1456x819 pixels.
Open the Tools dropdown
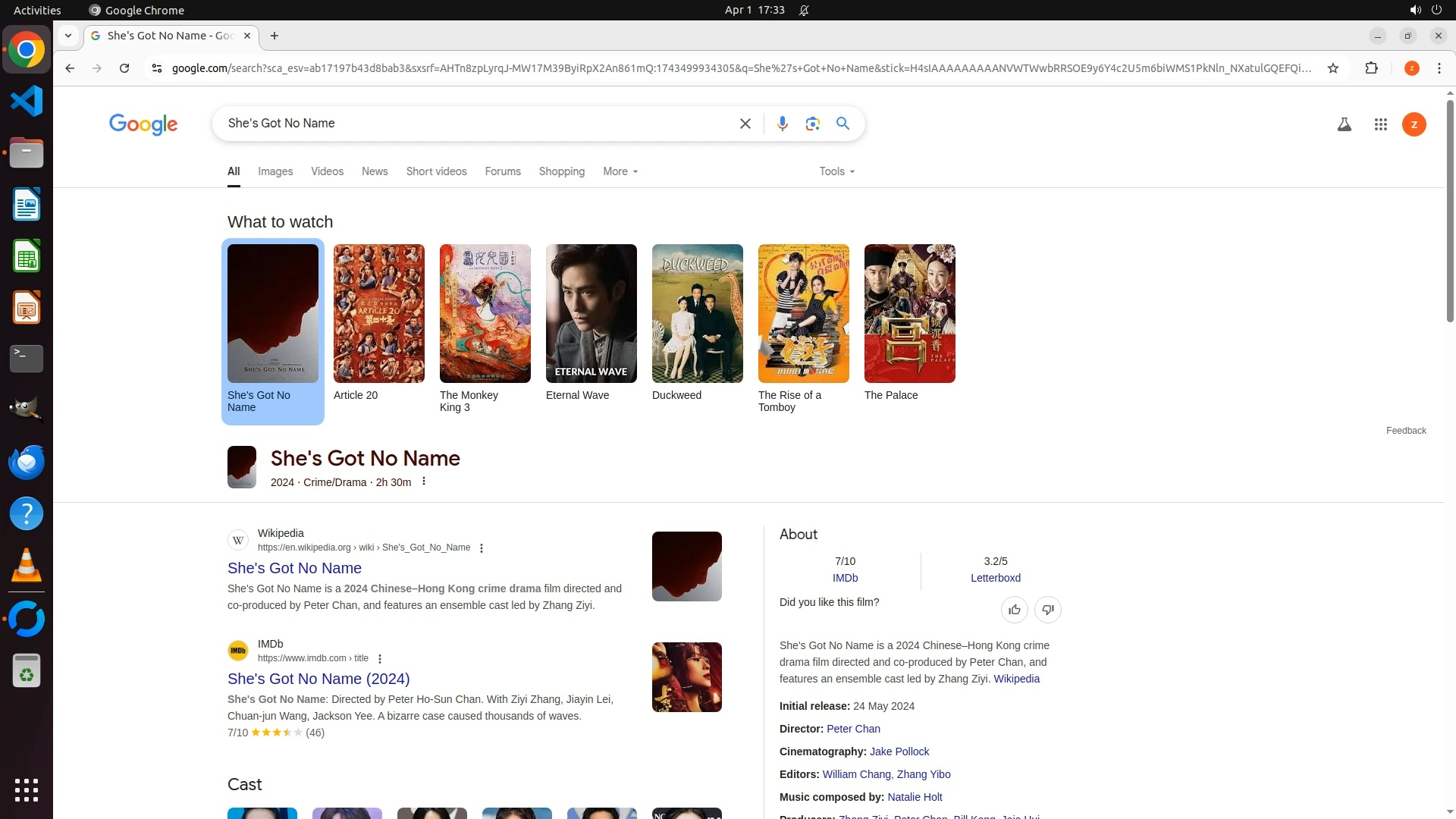point(836,171)
